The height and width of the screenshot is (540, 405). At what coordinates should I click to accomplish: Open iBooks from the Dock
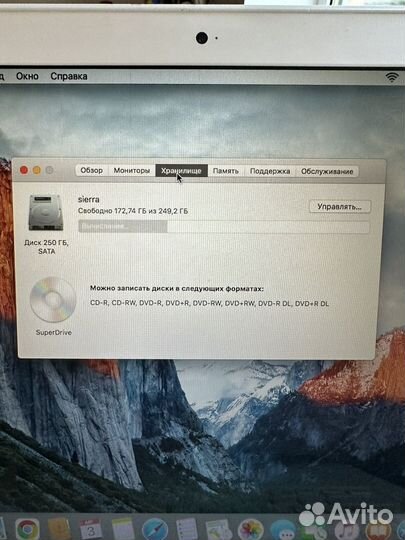pos(378,531)
